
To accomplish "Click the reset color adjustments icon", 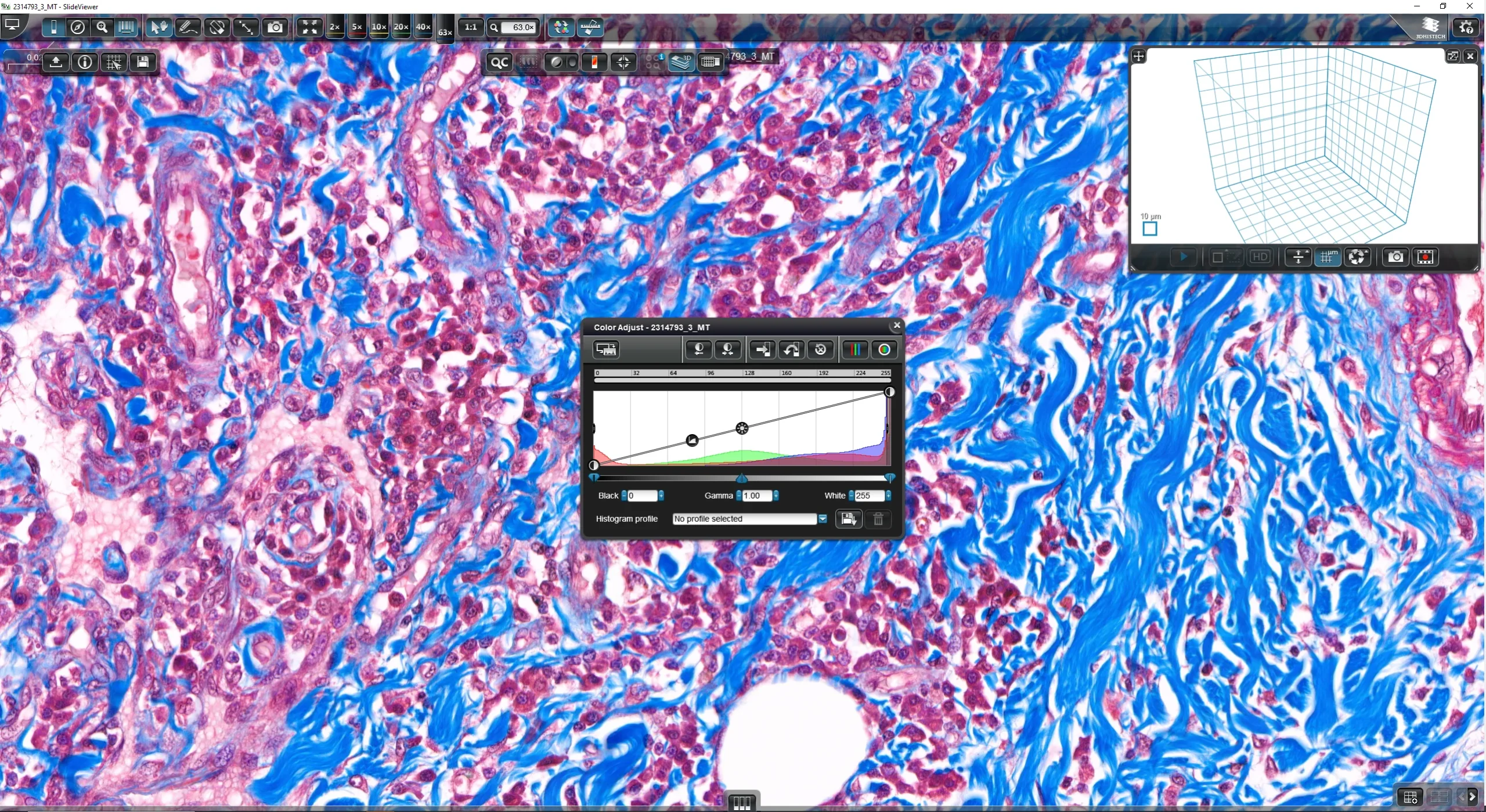I will [820, 350].
